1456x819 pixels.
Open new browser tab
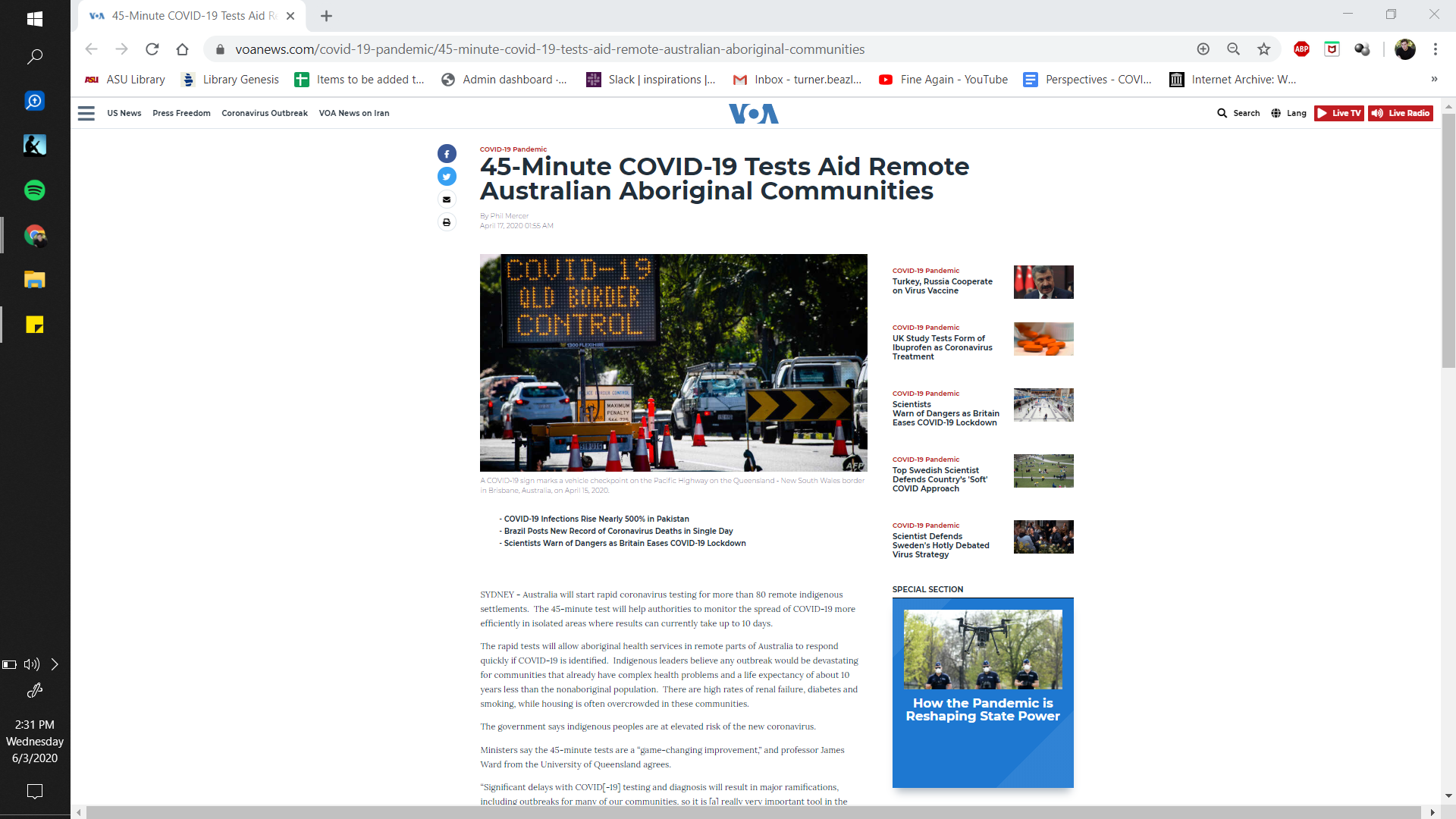[326, 16]
